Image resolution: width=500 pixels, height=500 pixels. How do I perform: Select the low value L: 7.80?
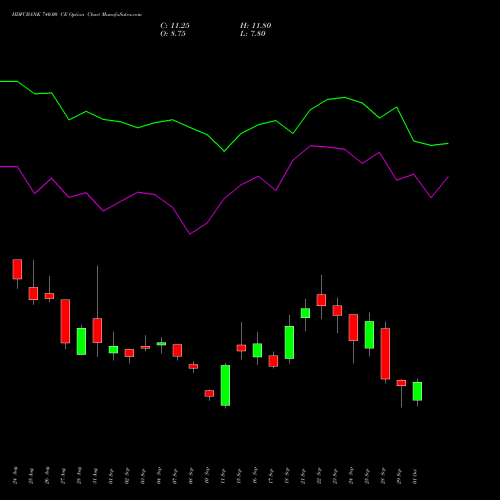click(253, 34)
